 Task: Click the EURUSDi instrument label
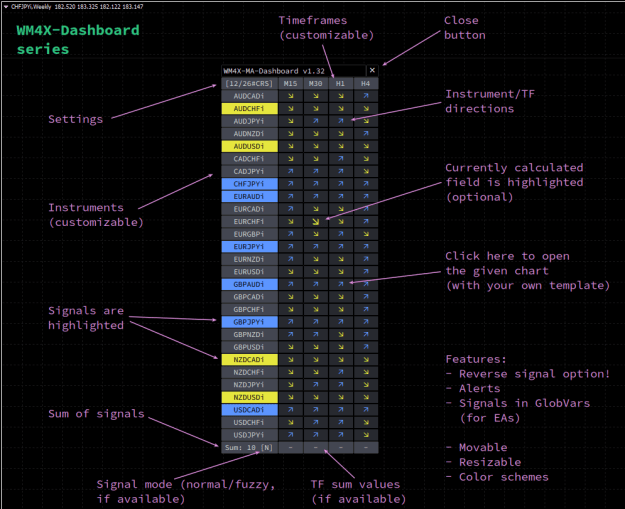250,272
